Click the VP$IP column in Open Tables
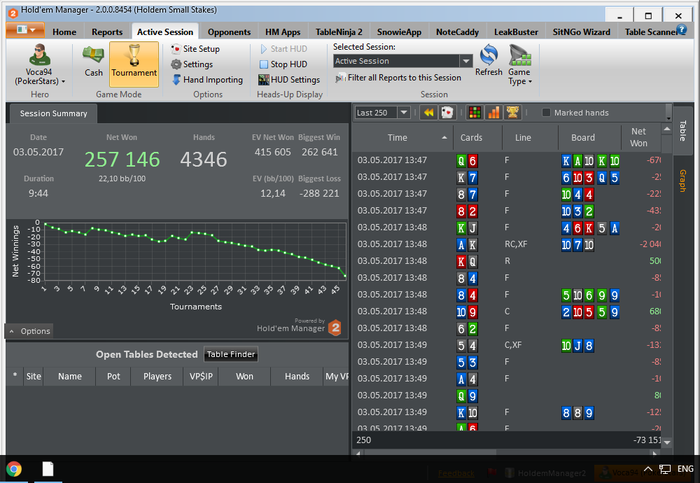Screen dimensions: 700x483 (x=201, y=376)
